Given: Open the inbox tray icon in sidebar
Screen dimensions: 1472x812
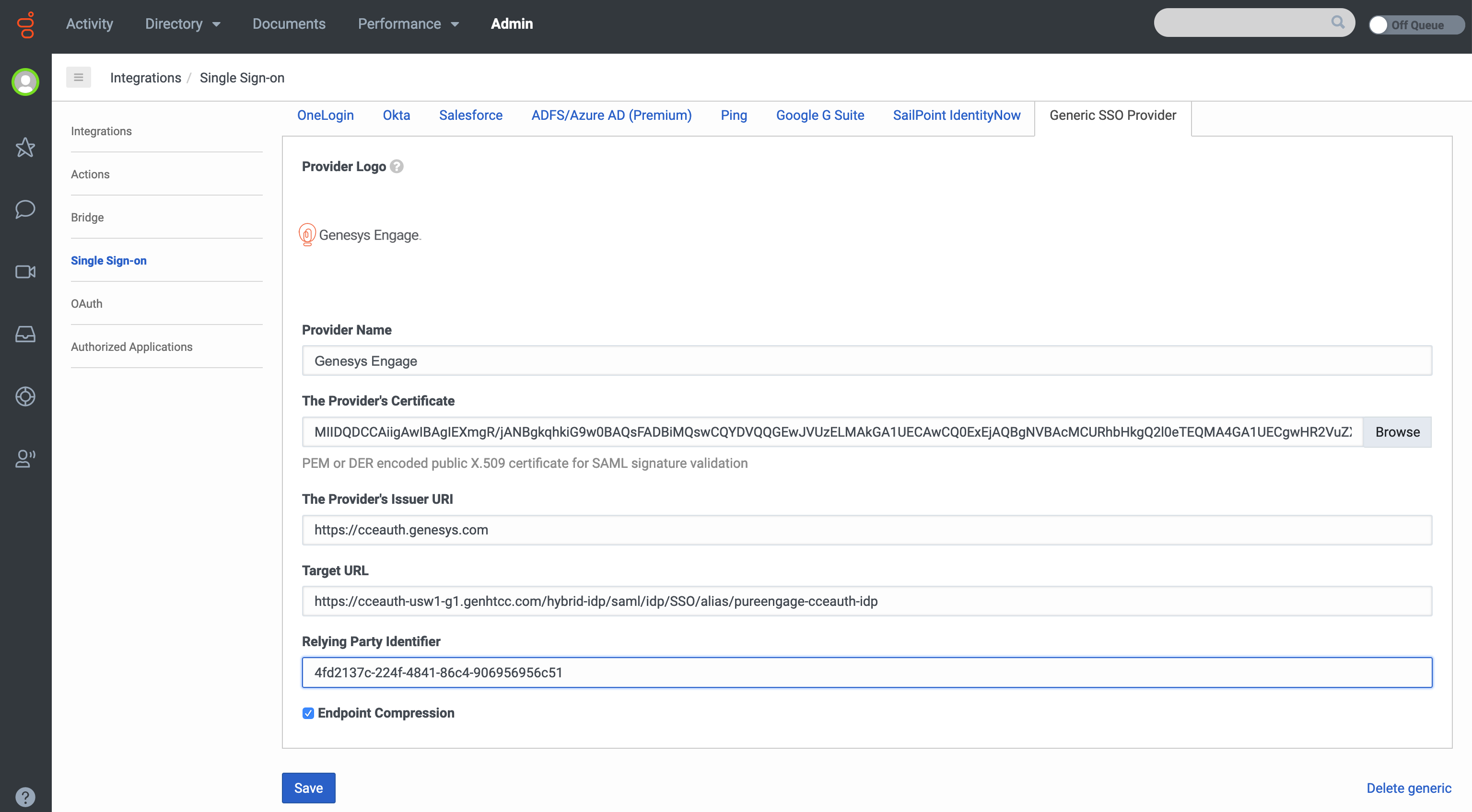Looking at the screenshot, I should (25, 334).
